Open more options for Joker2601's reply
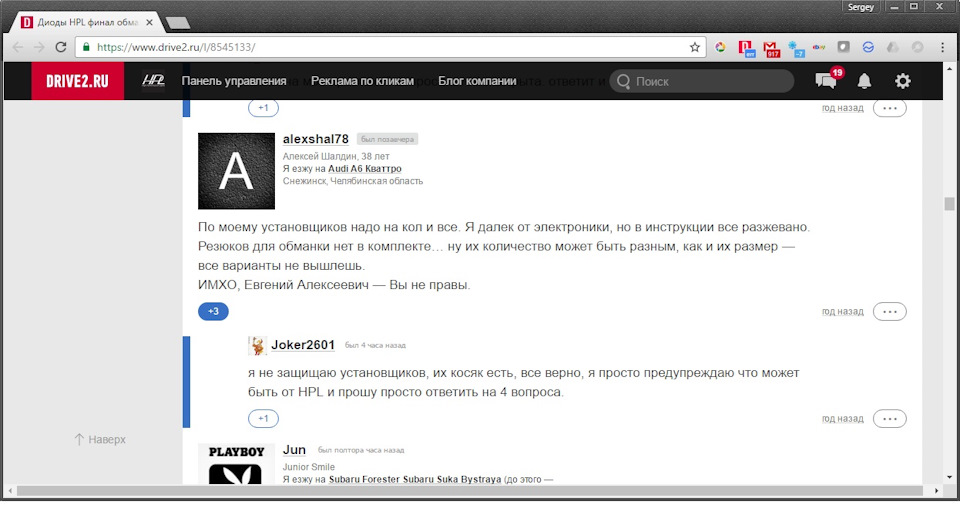 889,418
